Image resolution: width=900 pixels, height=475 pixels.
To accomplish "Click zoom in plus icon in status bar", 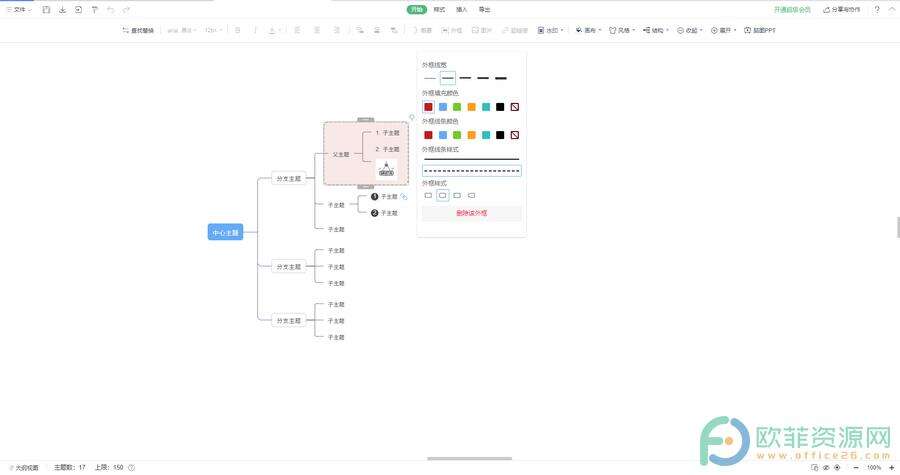I will (889, 467).
